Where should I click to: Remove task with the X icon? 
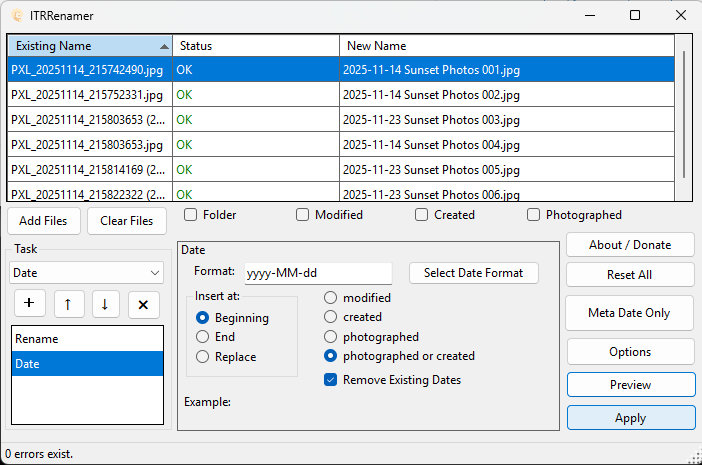click(143, 304)
